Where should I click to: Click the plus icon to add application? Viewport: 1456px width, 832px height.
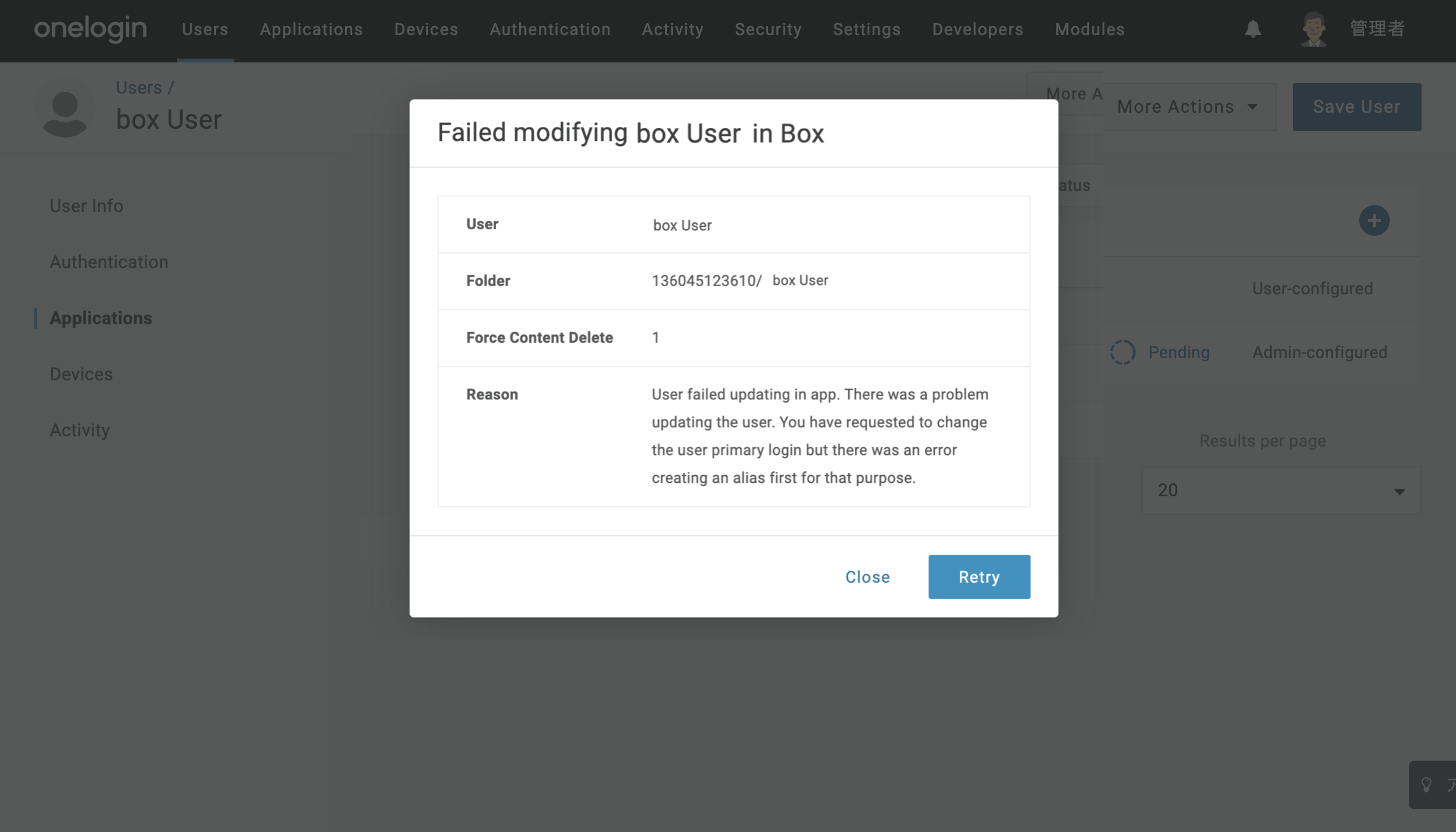pos(1374,220)
